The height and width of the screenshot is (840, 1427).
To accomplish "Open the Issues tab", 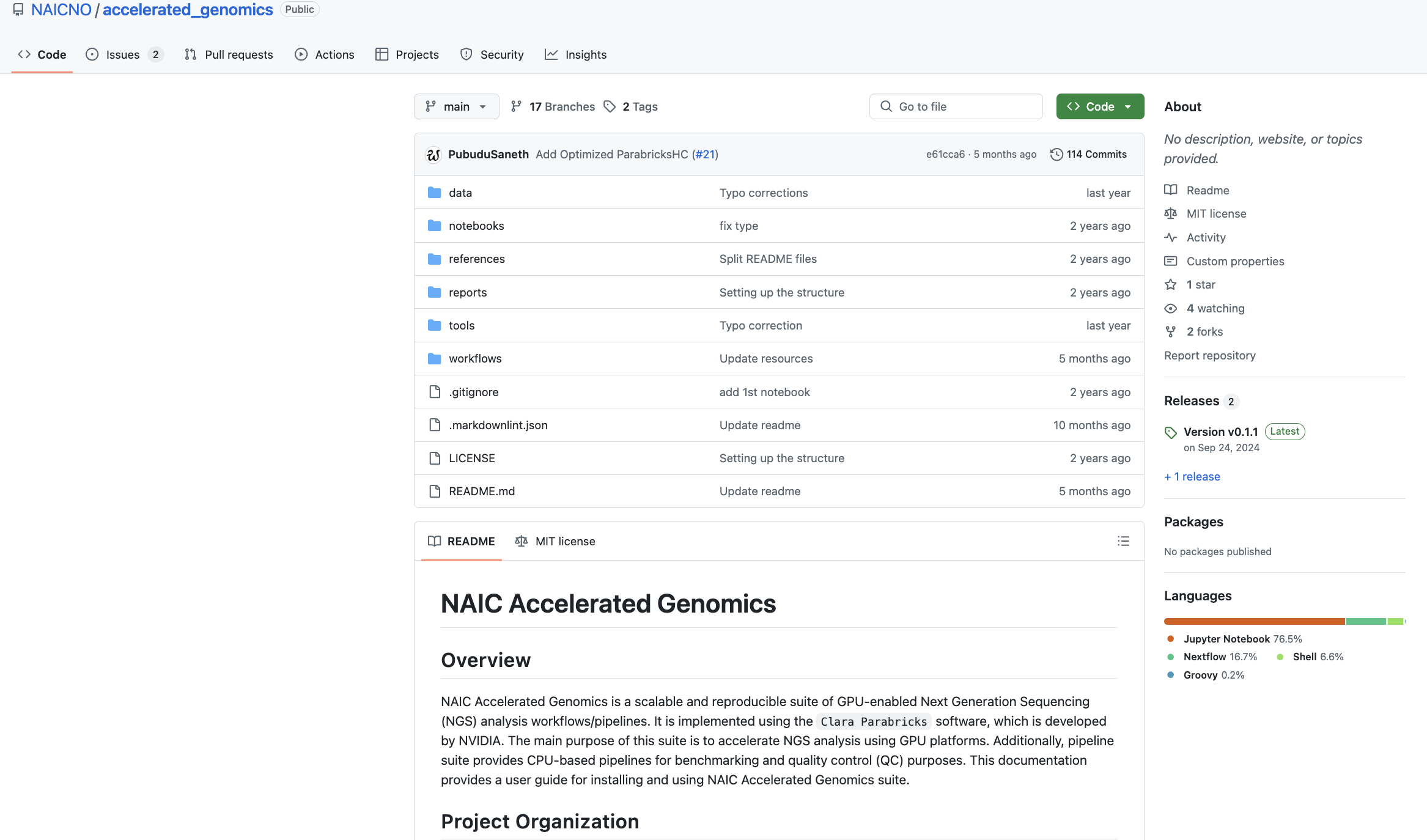I will (125, 54).
